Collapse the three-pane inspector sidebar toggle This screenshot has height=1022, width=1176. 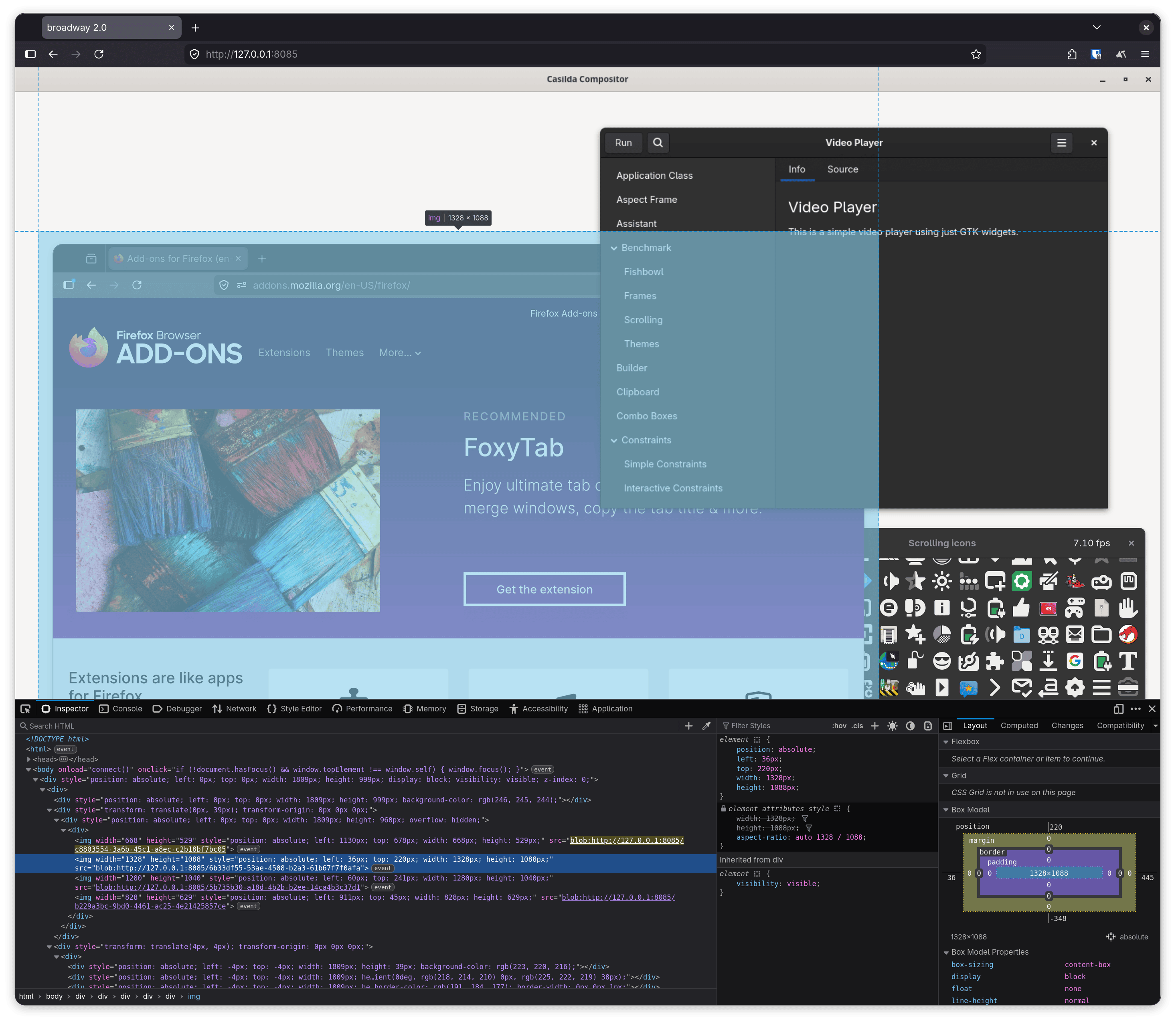coord(948,726)
